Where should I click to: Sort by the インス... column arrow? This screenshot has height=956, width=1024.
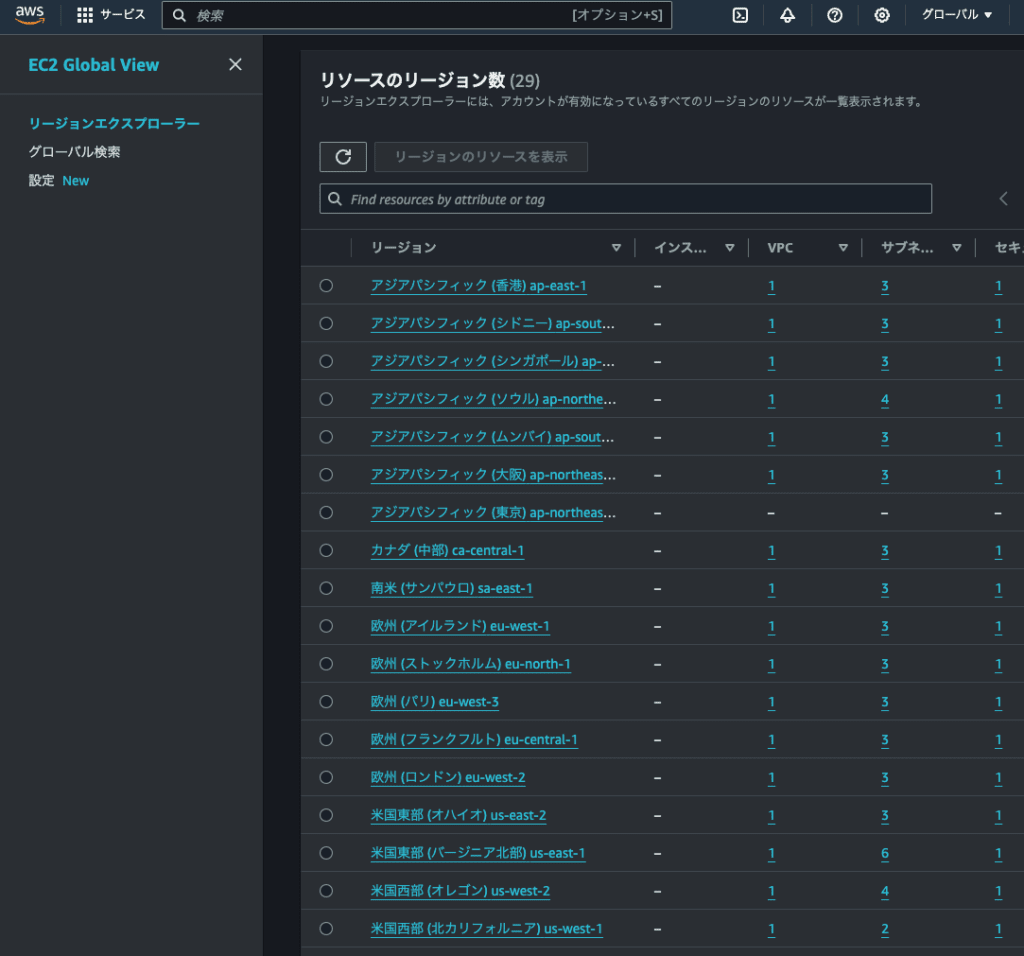[729, 247]
